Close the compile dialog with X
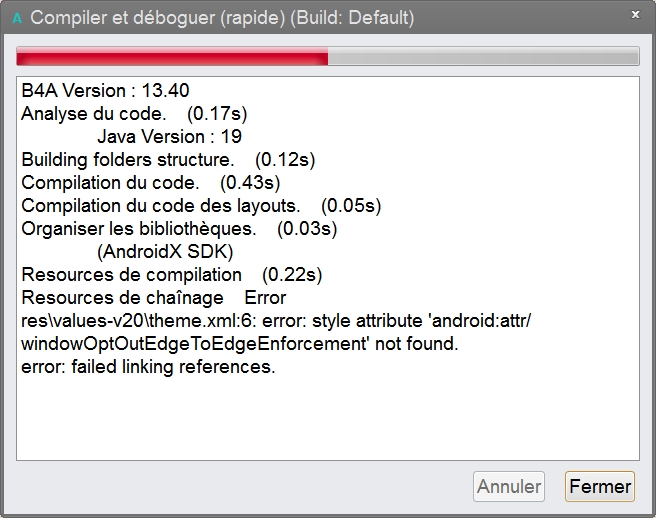This screenshot has width=656, height=518. point(636,15)
